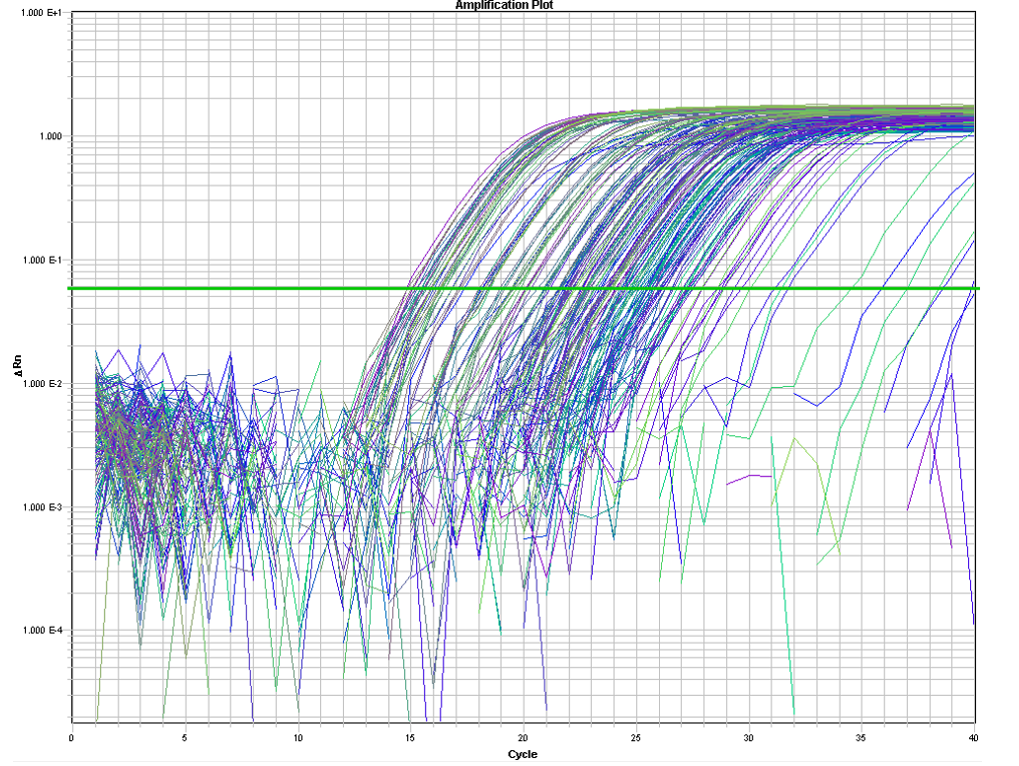Image resolution: width=1019 pixels, height=766 pixels.
Task: Click the 0 tick on the cycle axis
Action: click(71, 738)
